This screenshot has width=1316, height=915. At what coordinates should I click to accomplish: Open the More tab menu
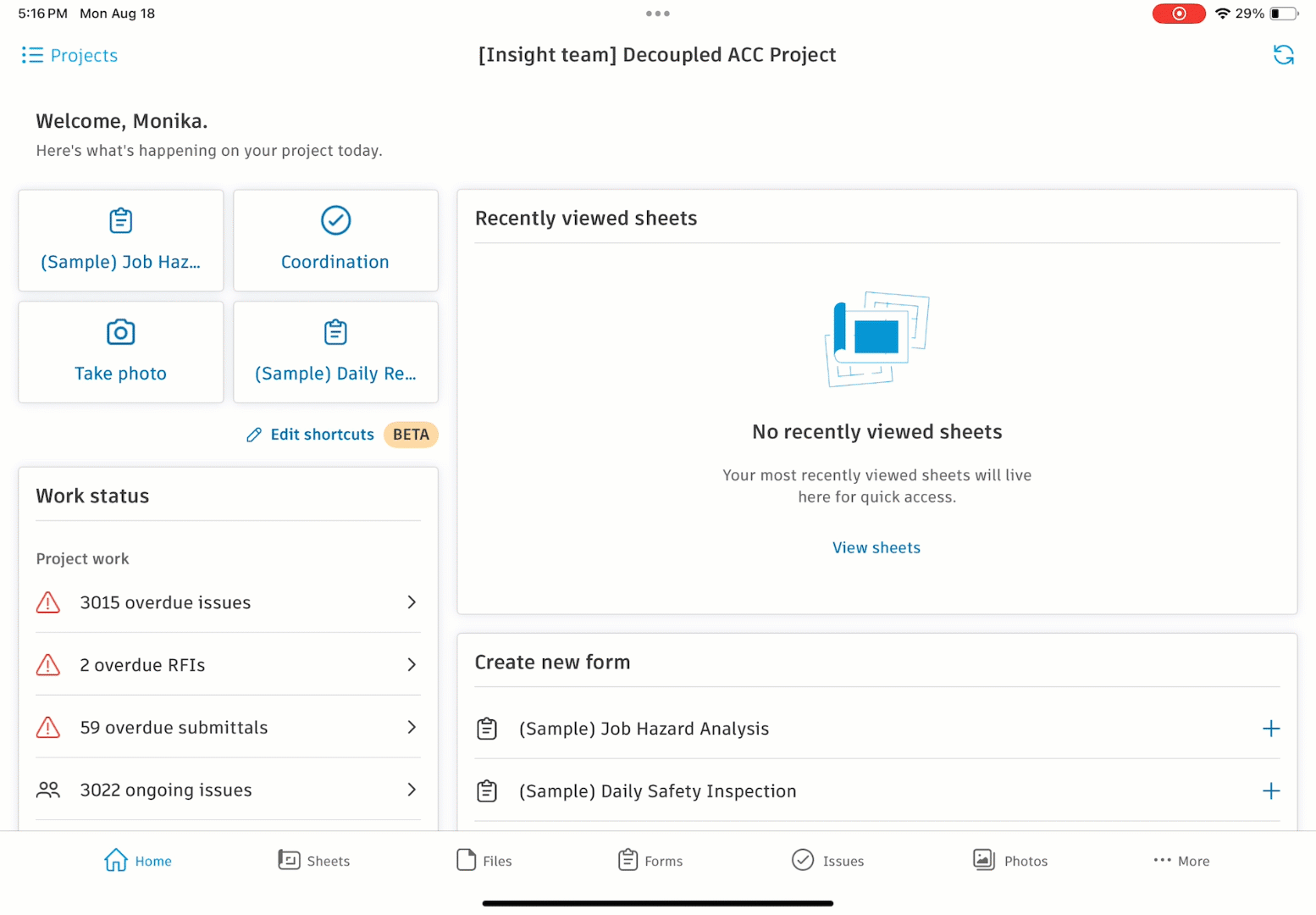[1181, 861]
